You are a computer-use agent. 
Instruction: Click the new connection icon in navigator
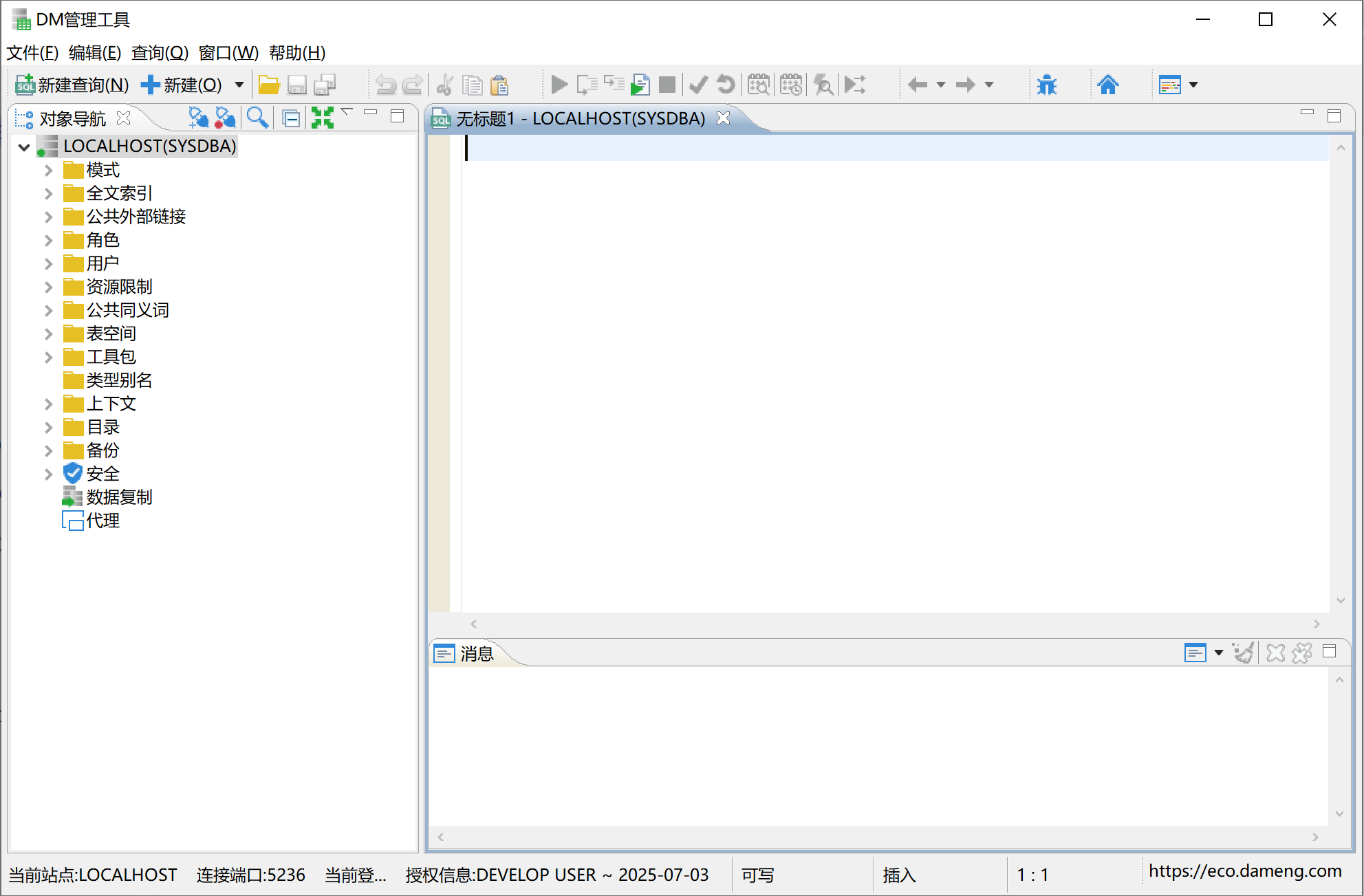198,118
